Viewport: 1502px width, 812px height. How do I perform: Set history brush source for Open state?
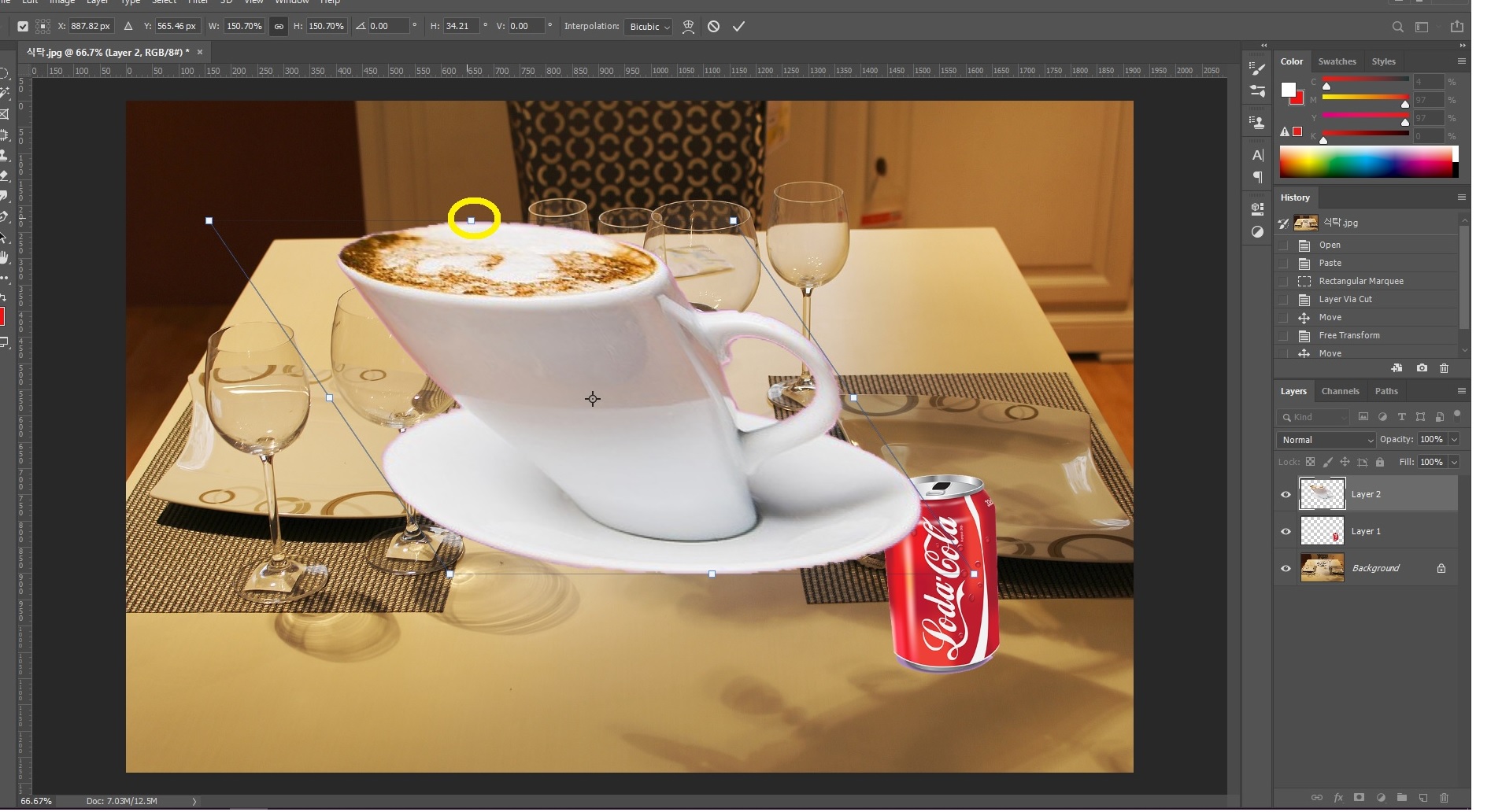coord(1283,245)
